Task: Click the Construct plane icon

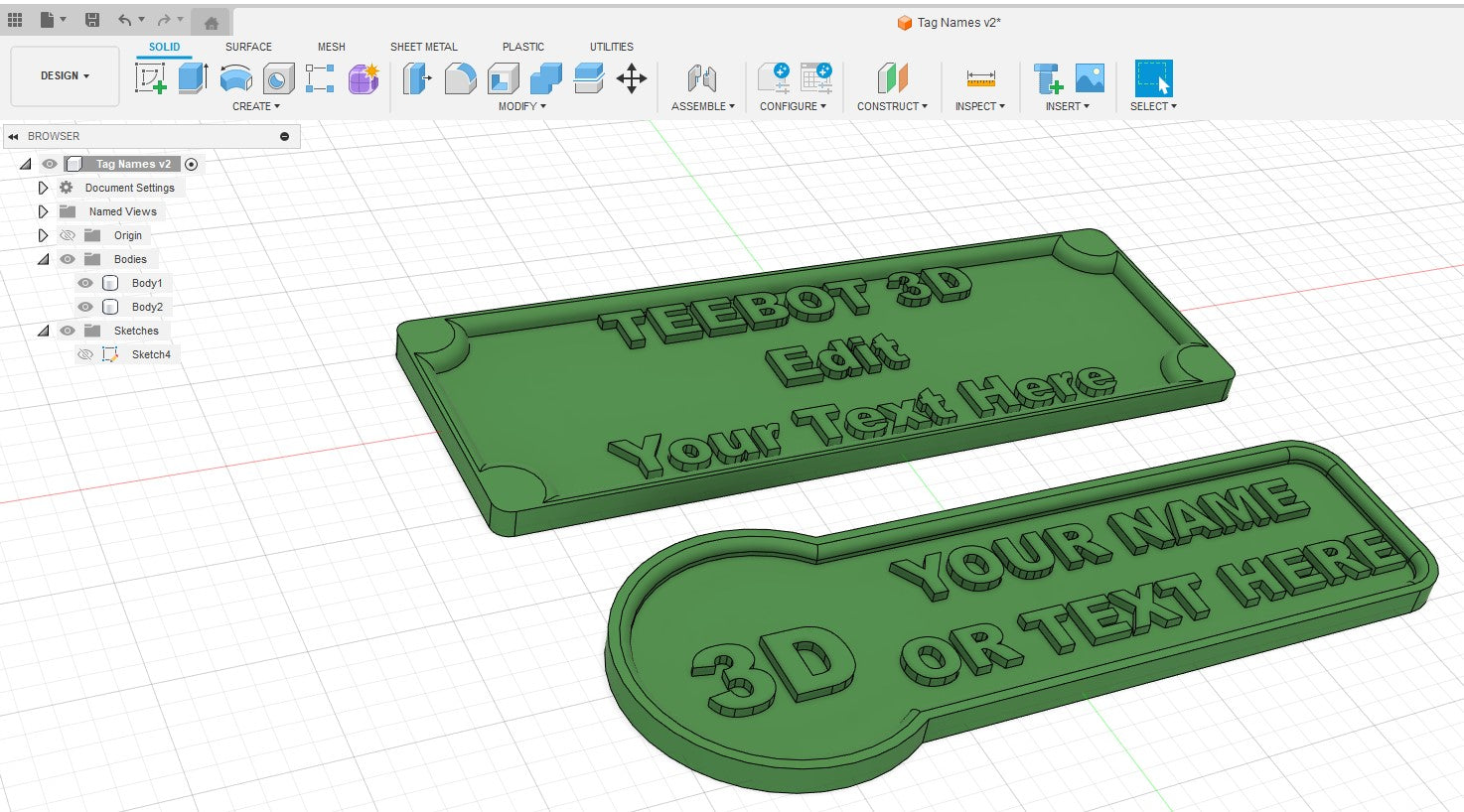Action: 892,78
